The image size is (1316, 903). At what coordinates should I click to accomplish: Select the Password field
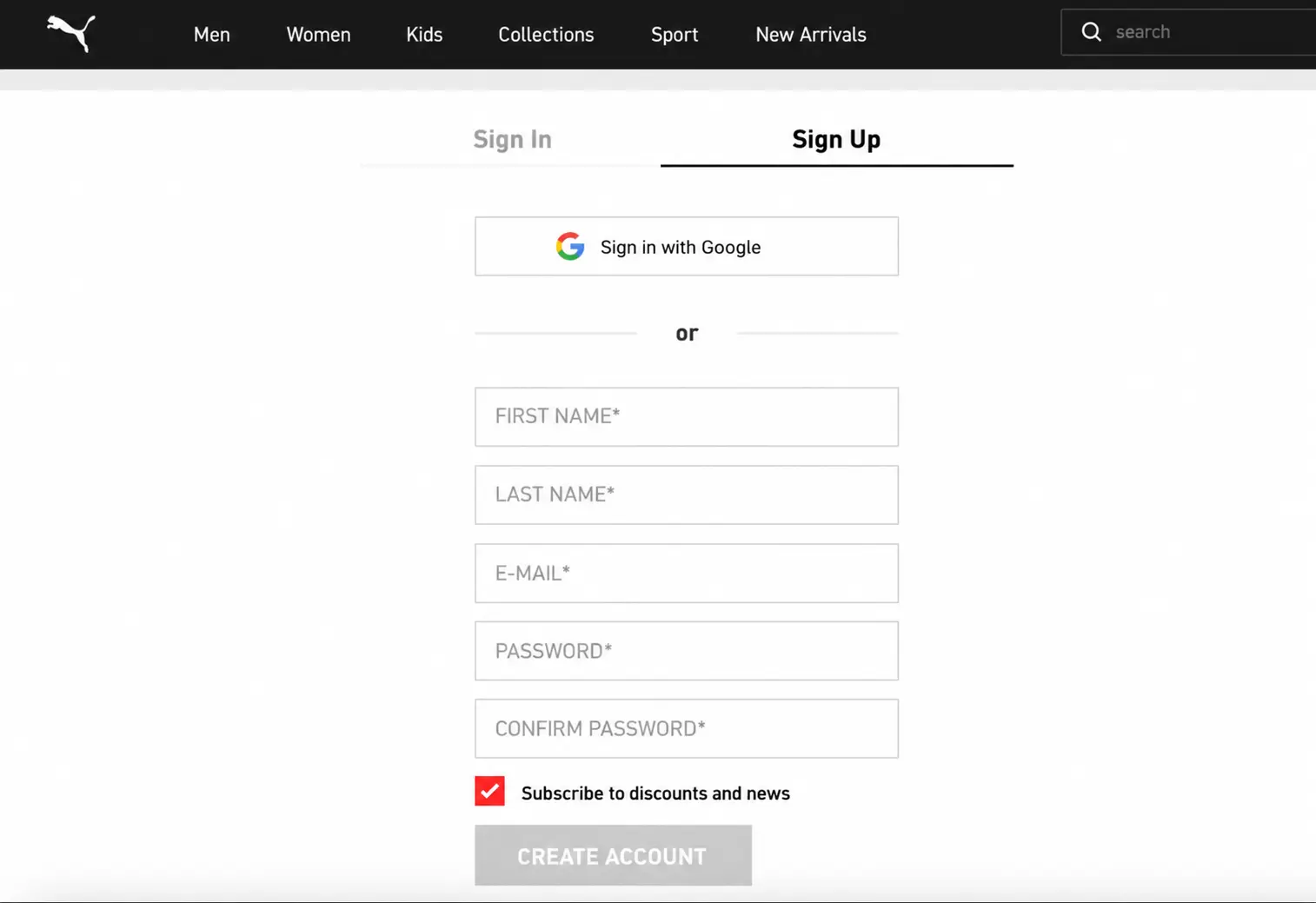coord(687,651)
